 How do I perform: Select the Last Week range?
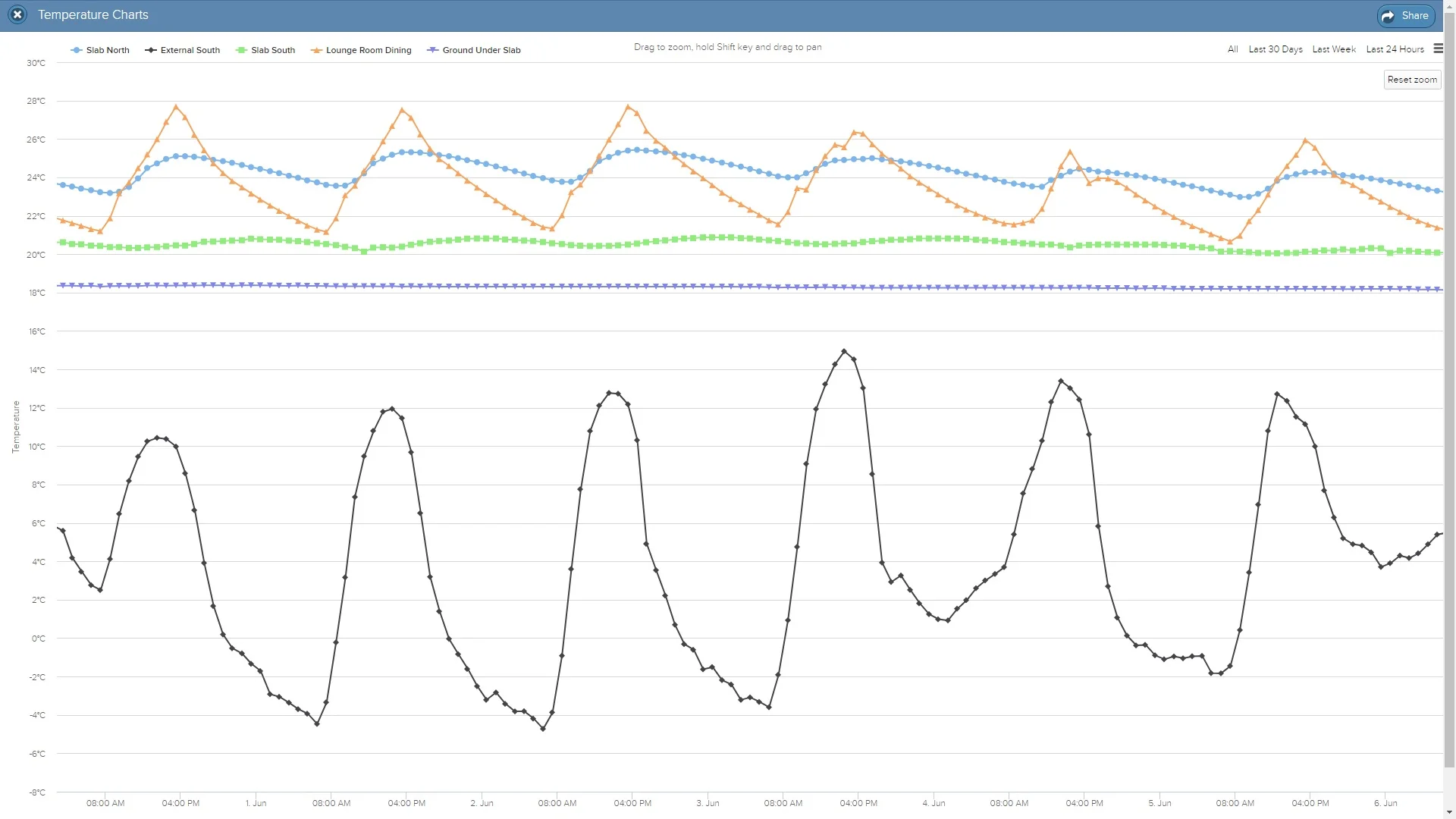(x=1334, y=49)
